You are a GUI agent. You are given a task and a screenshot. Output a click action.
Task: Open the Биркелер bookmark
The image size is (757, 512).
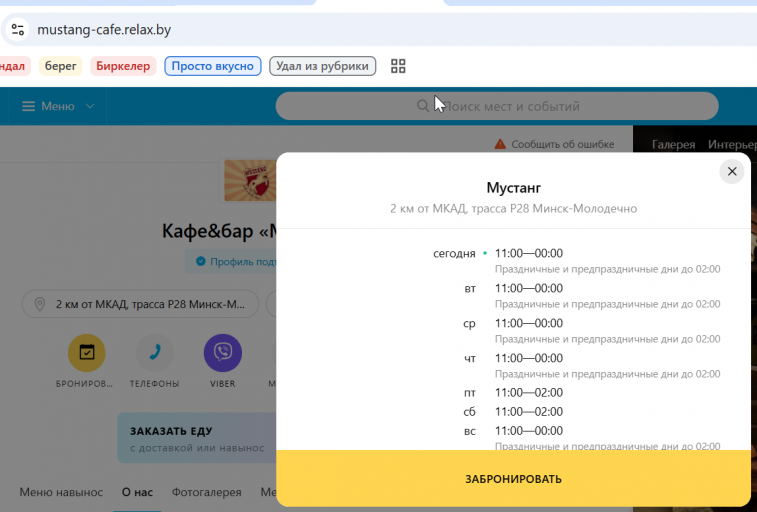123,66
